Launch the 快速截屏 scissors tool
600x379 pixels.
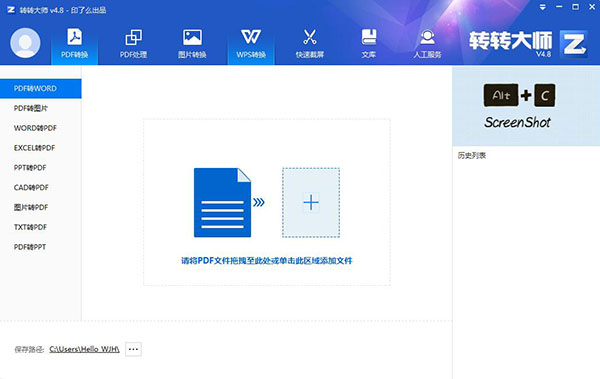pos(310,43)
